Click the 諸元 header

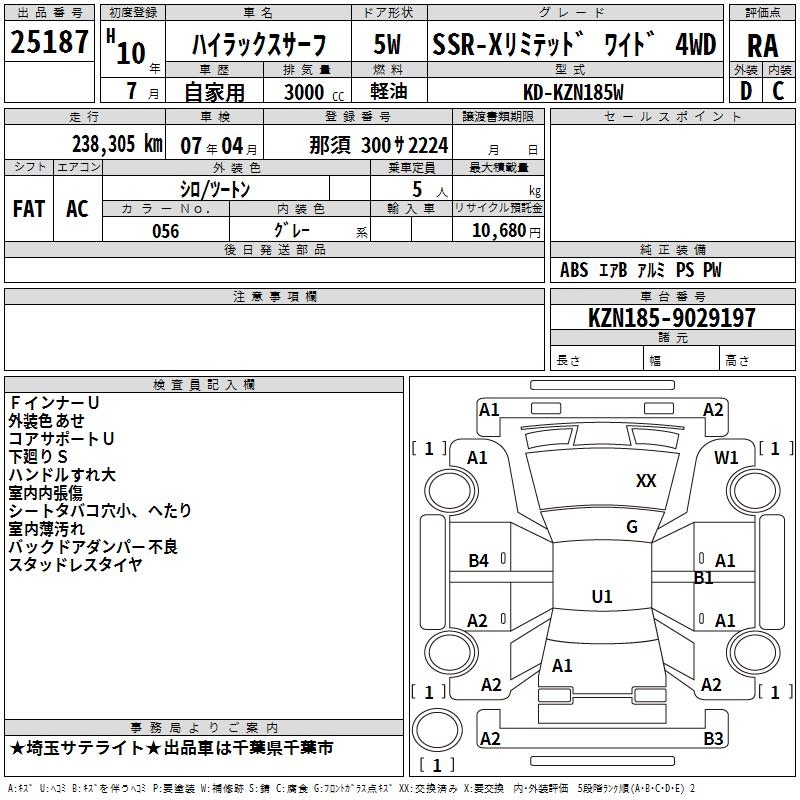(x=672, y=337)
